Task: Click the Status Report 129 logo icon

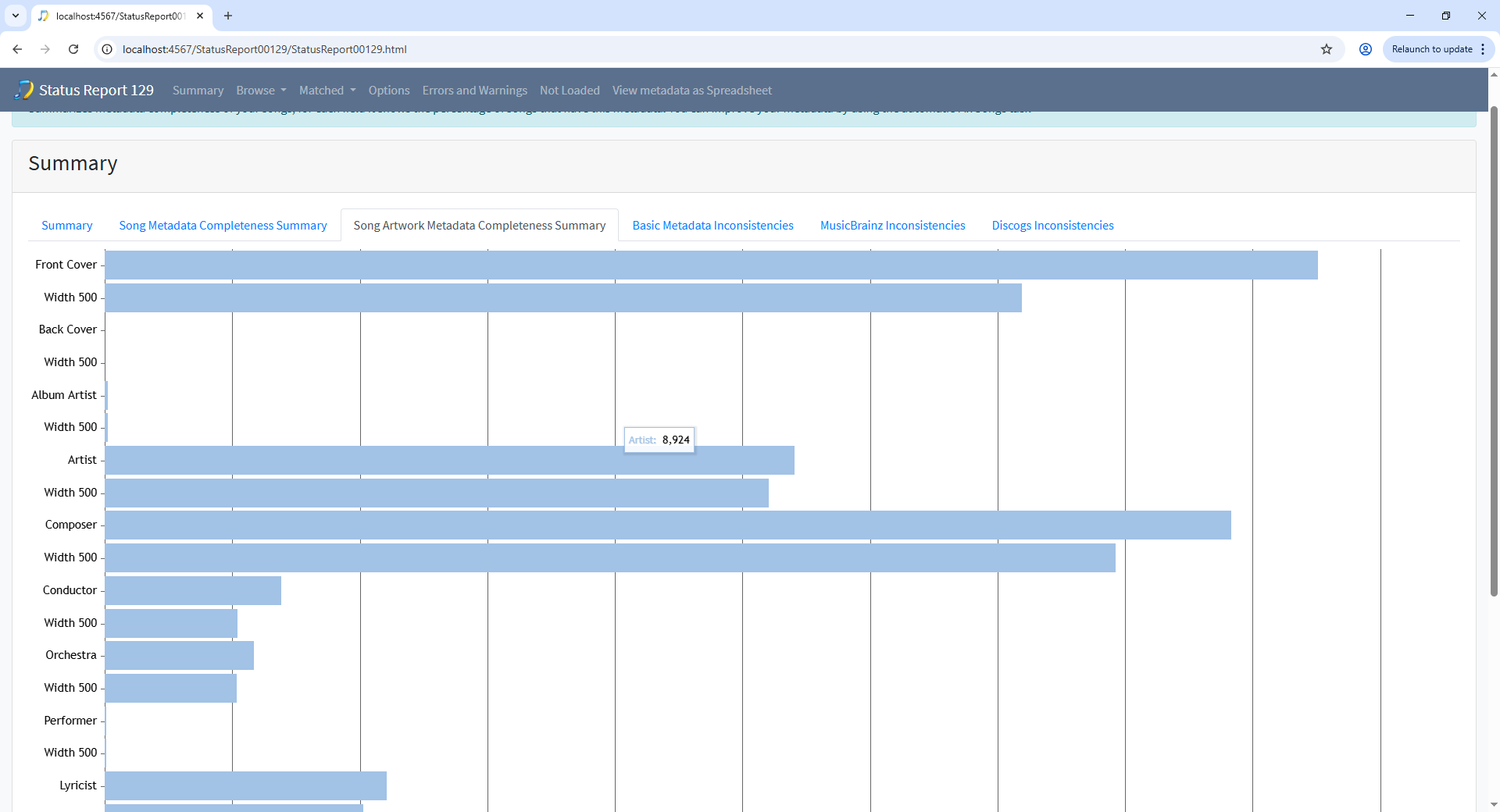Action: 24,90
